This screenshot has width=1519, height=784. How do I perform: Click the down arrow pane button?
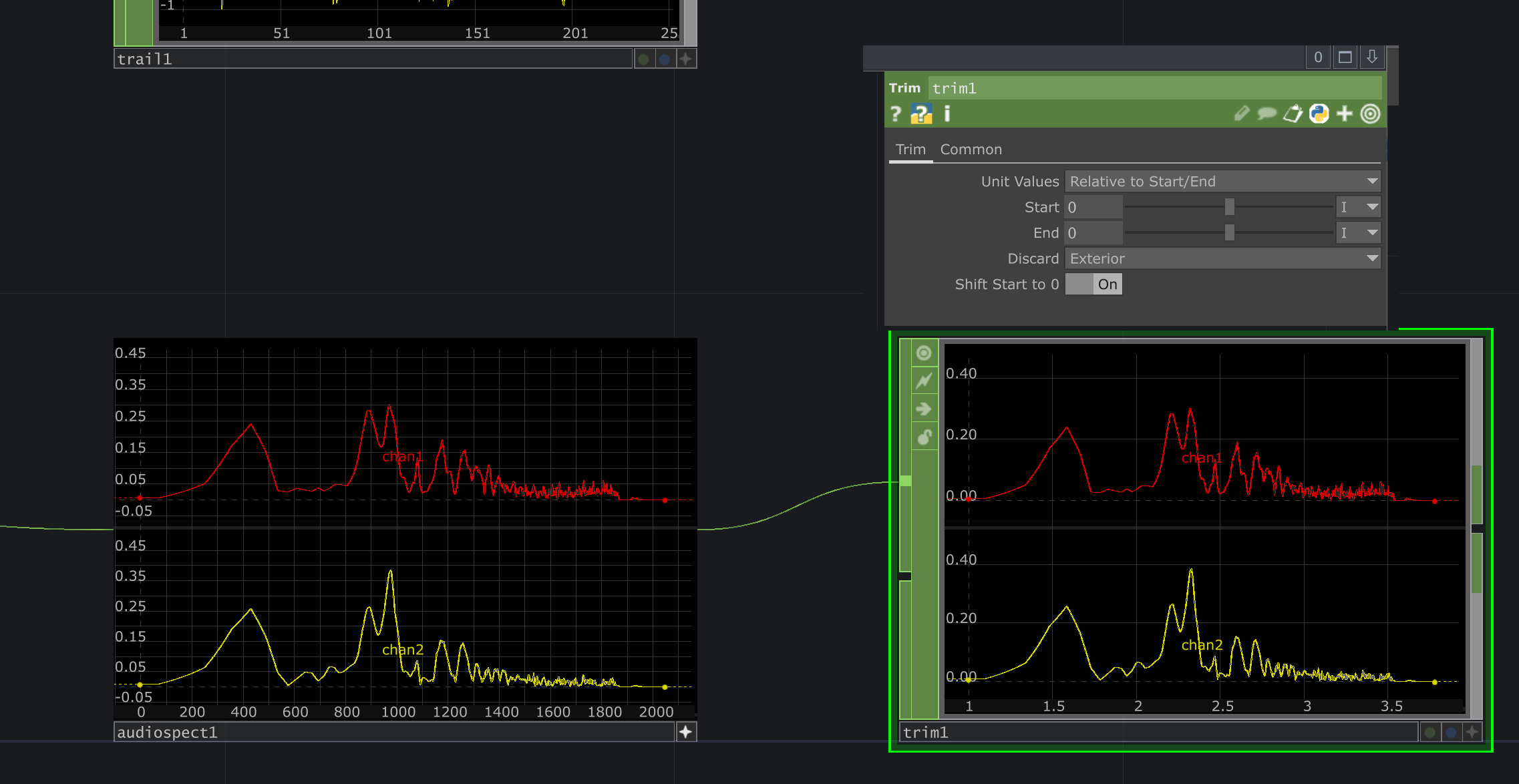click(1371, 57)
